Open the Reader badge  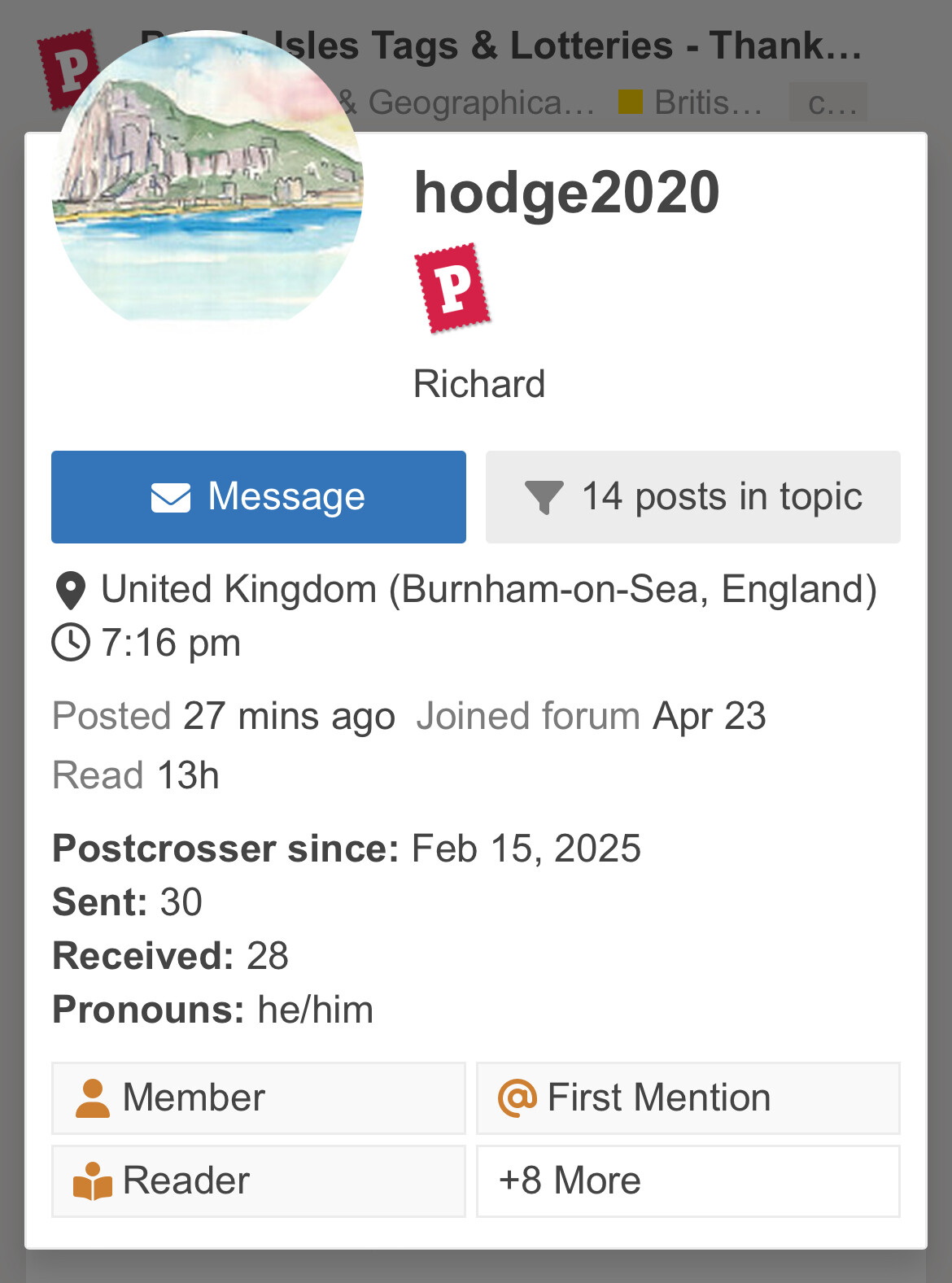[259, 1181]
